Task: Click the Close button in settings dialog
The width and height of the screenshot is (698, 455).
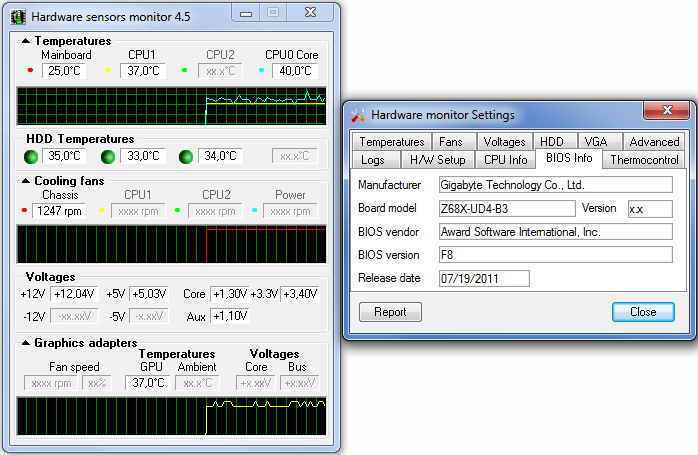Action: (643, 312)
